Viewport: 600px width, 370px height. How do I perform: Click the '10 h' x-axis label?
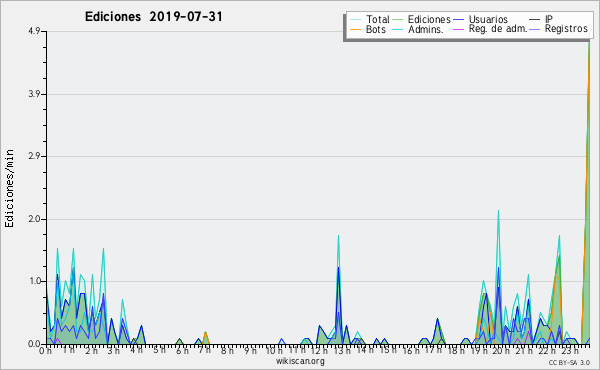[x=274, y=351]
